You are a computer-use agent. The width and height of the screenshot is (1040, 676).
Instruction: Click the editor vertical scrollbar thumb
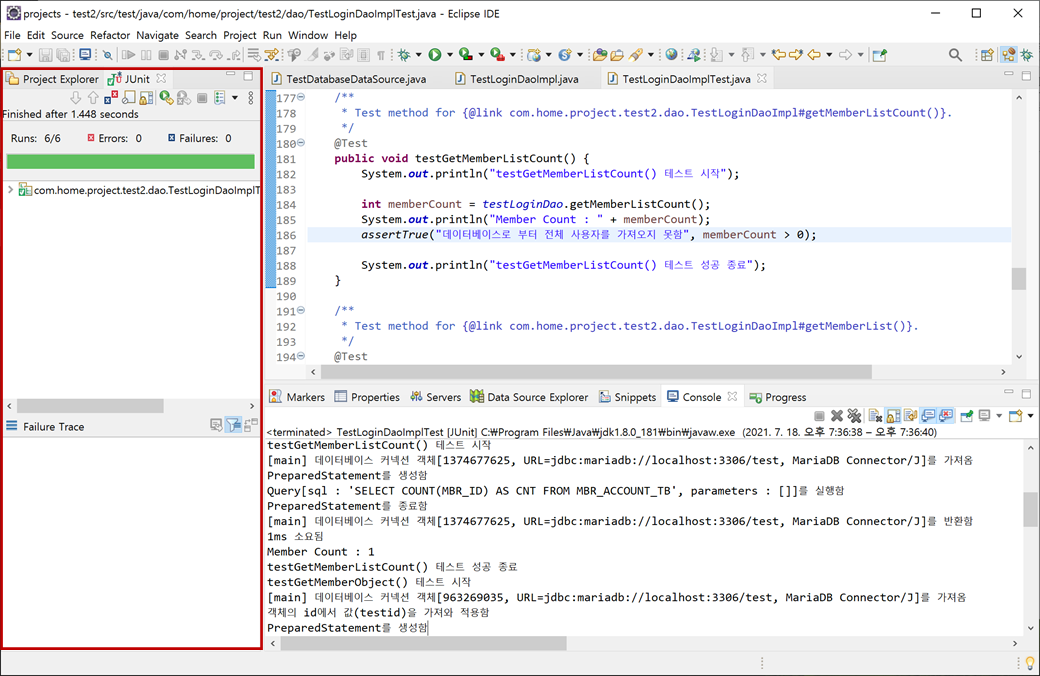(x=1019, y=279)
